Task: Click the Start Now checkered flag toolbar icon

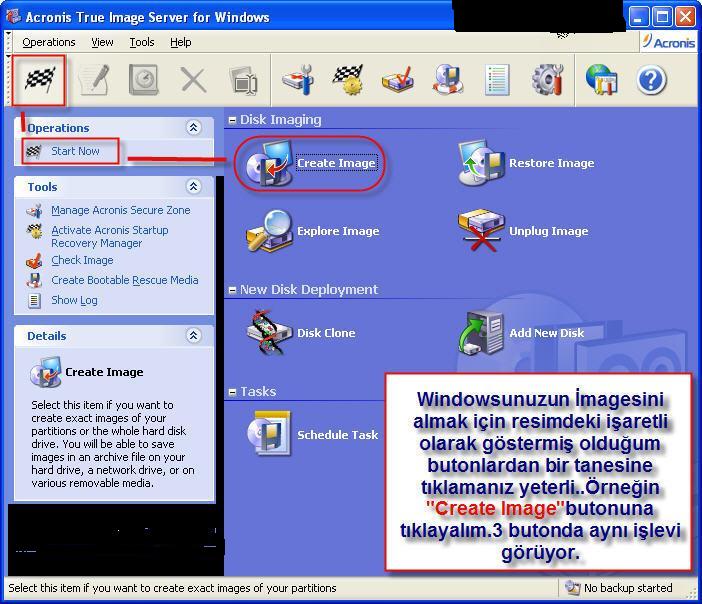Action: (40, 80)
